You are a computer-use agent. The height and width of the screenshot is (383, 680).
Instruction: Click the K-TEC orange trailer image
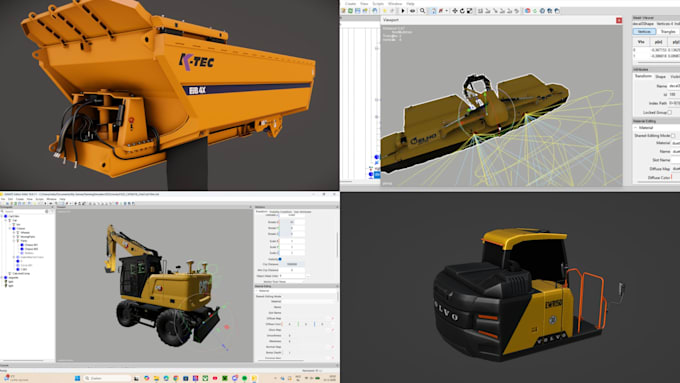coord(170,95)
